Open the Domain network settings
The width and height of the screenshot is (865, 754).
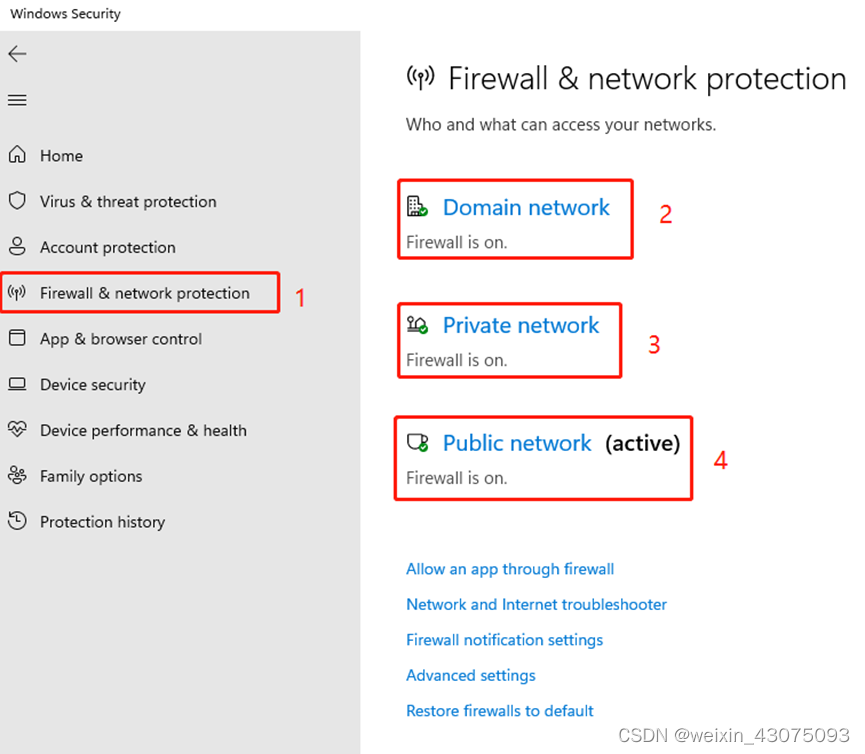tap(526, 207)
